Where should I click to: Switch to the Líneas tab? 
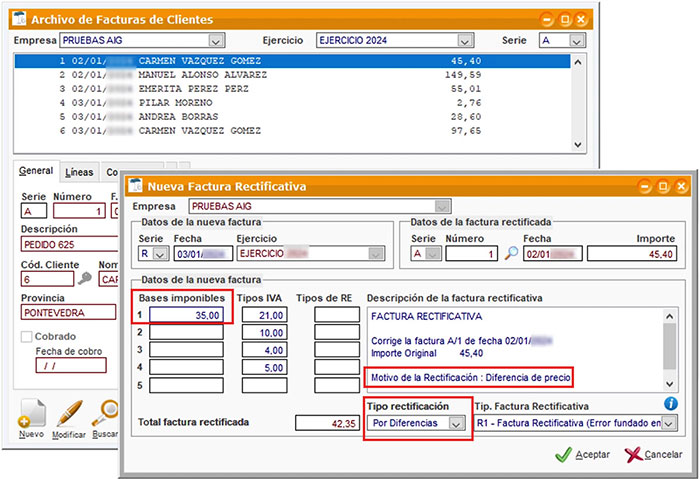79,172
